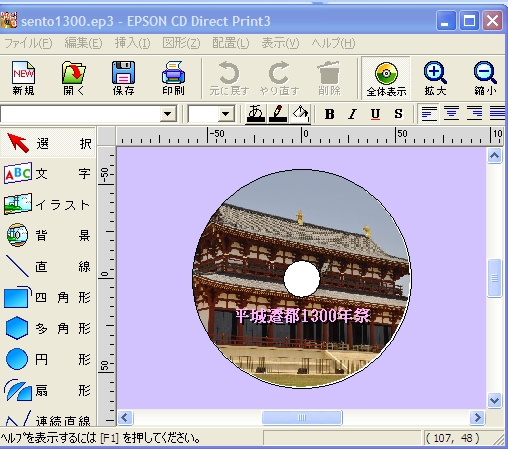Screen dimensions: 508x449
Task: Undo with 元に戻す icon
Action: 229,78
